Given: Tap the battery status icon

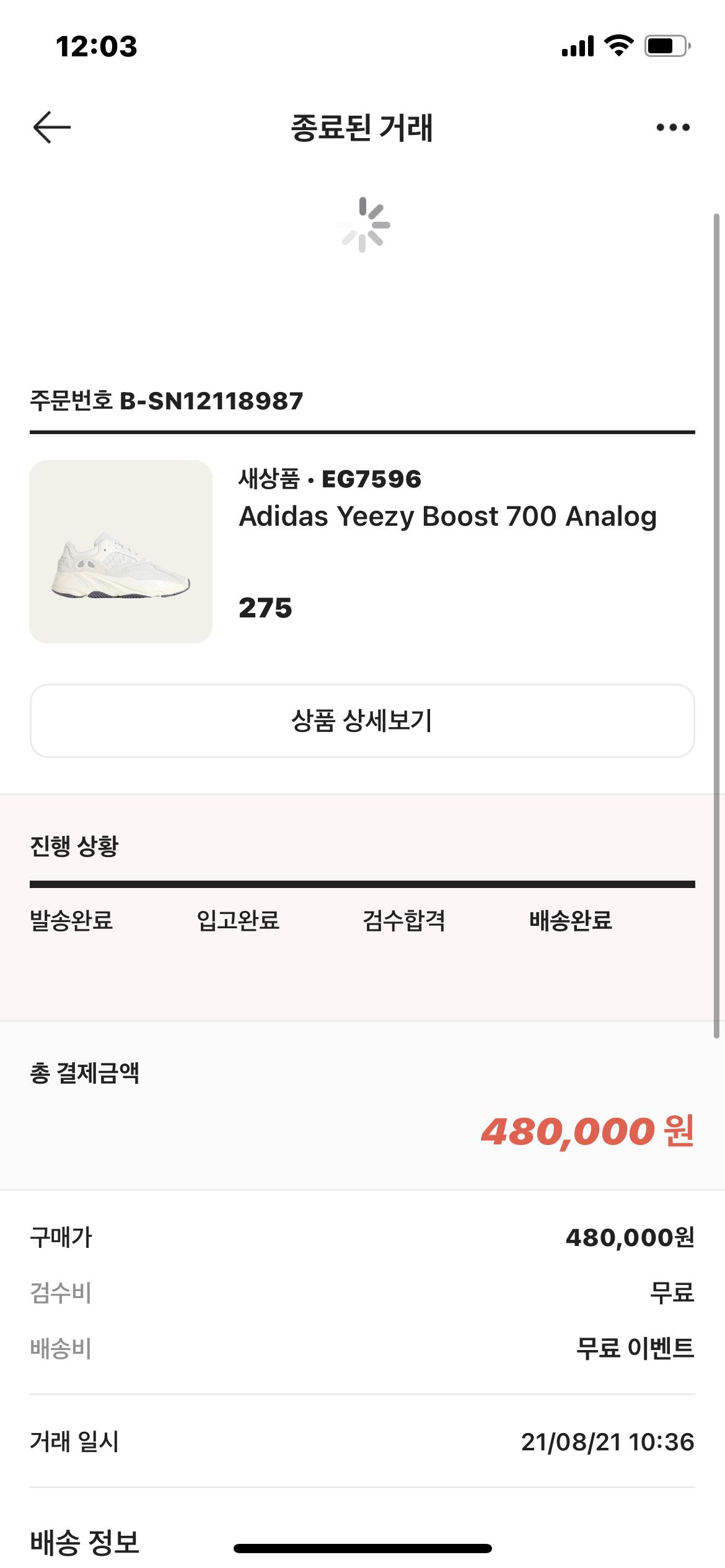Looking at the screenshot, I should (667, 46).
